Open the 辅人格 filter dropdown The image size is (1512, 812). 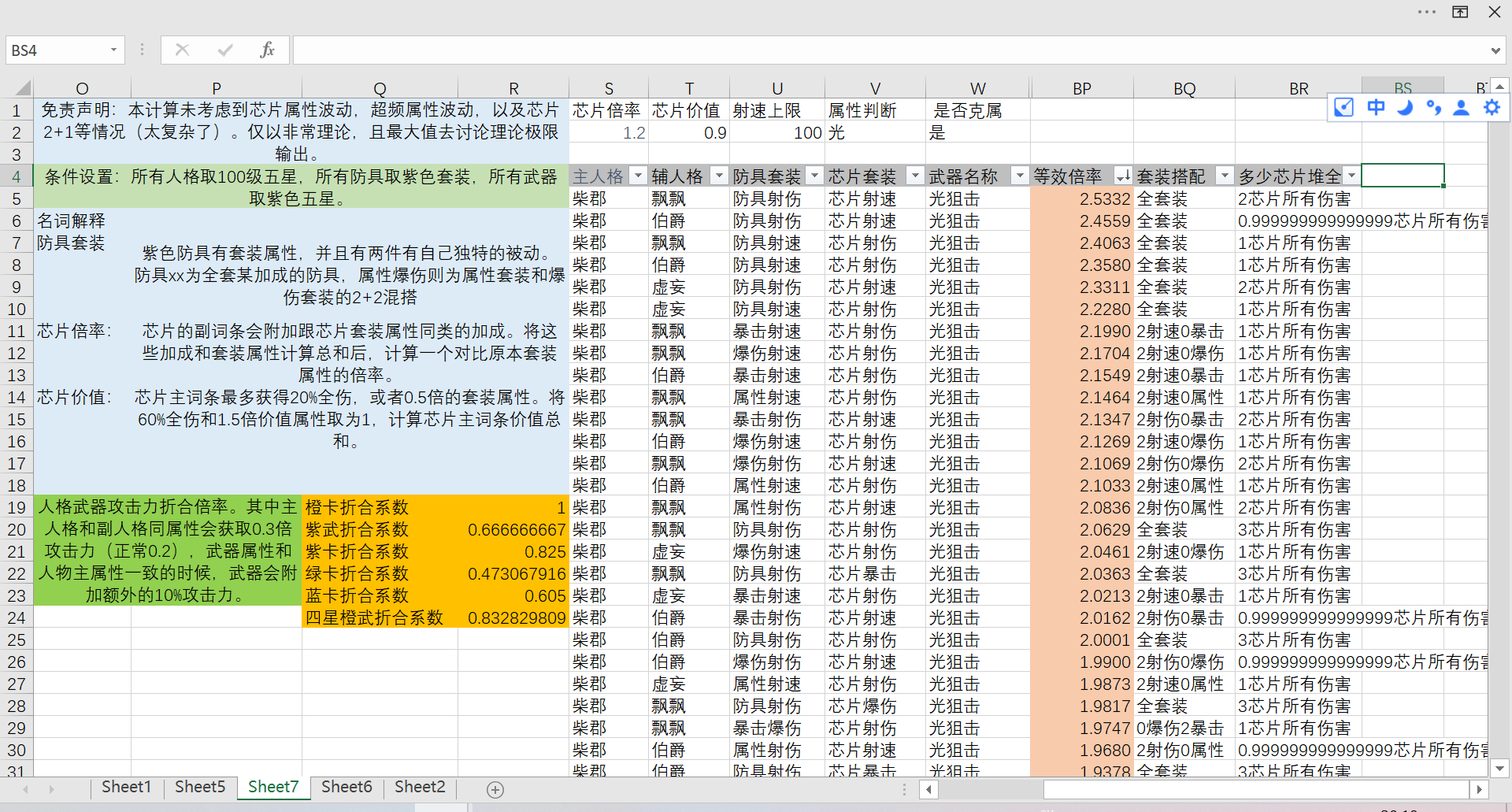719,176
